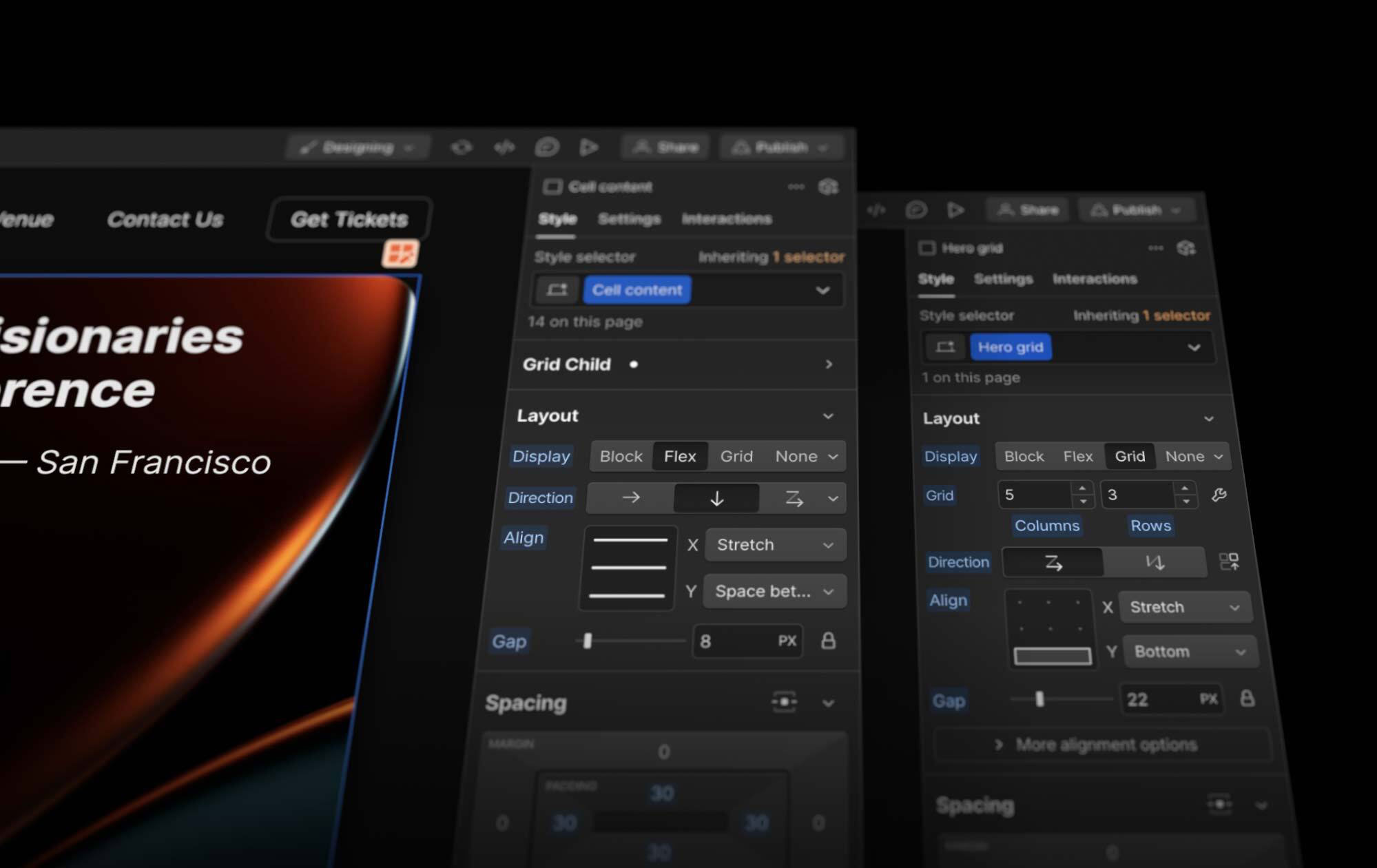
Task: Open the Interactions tab in Hero grid panel
Action: (x=1095, y=279)
